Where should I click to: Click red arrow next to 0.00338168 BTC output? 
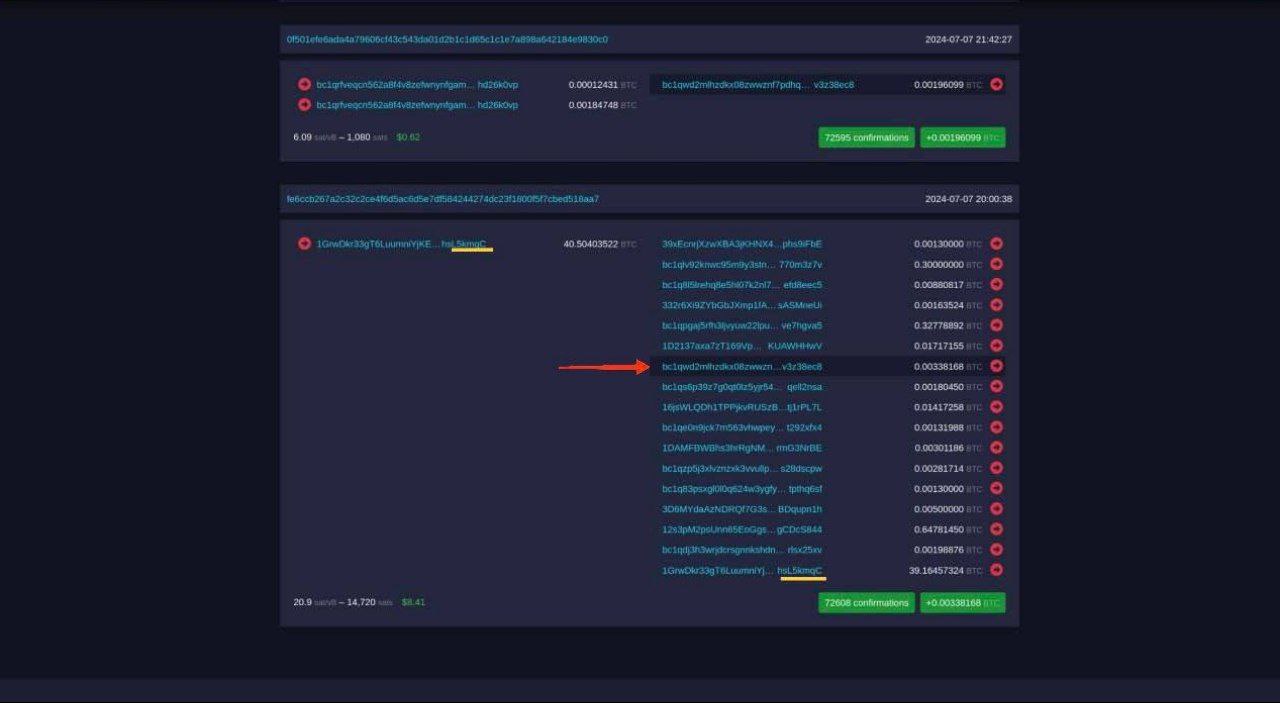(x=996, y=366)
